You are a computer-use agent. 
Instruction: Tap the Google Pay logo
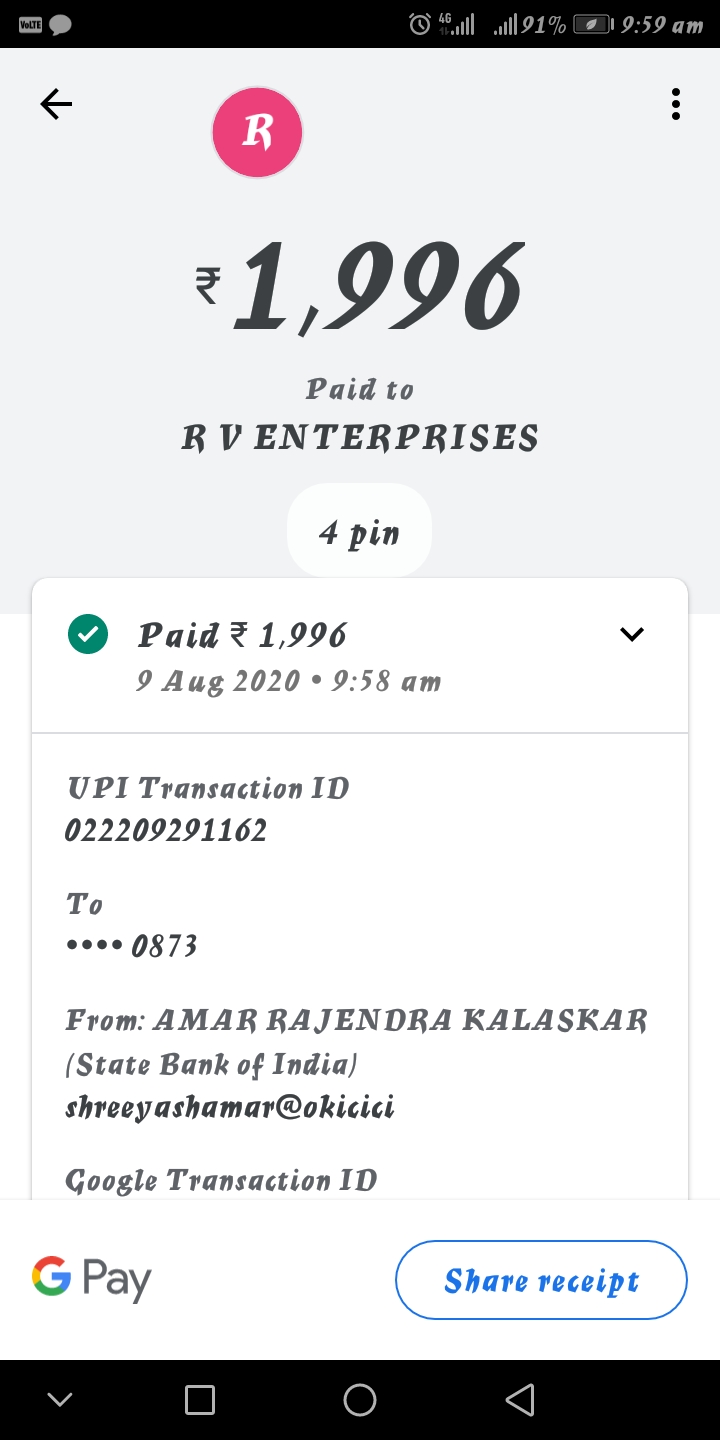click(92, 1279)
